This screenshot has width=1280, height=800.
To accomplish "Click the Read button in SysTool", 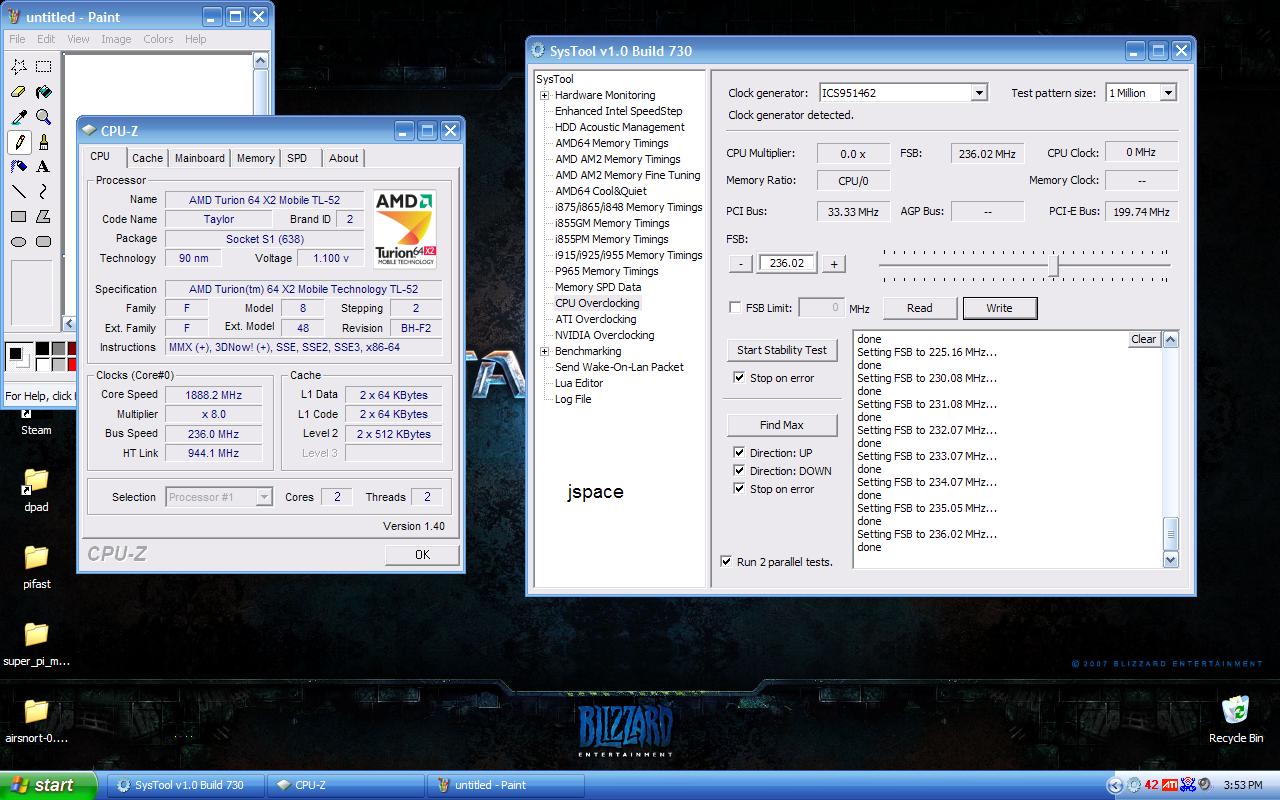I will tap(919, 308).
